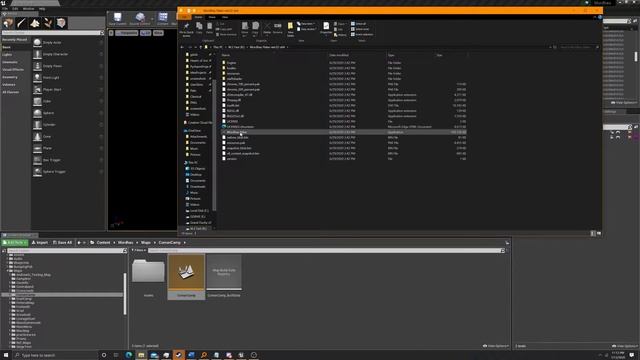Pick the Cylinder primitive icon
640x360 pixels.
pos(37,124)
